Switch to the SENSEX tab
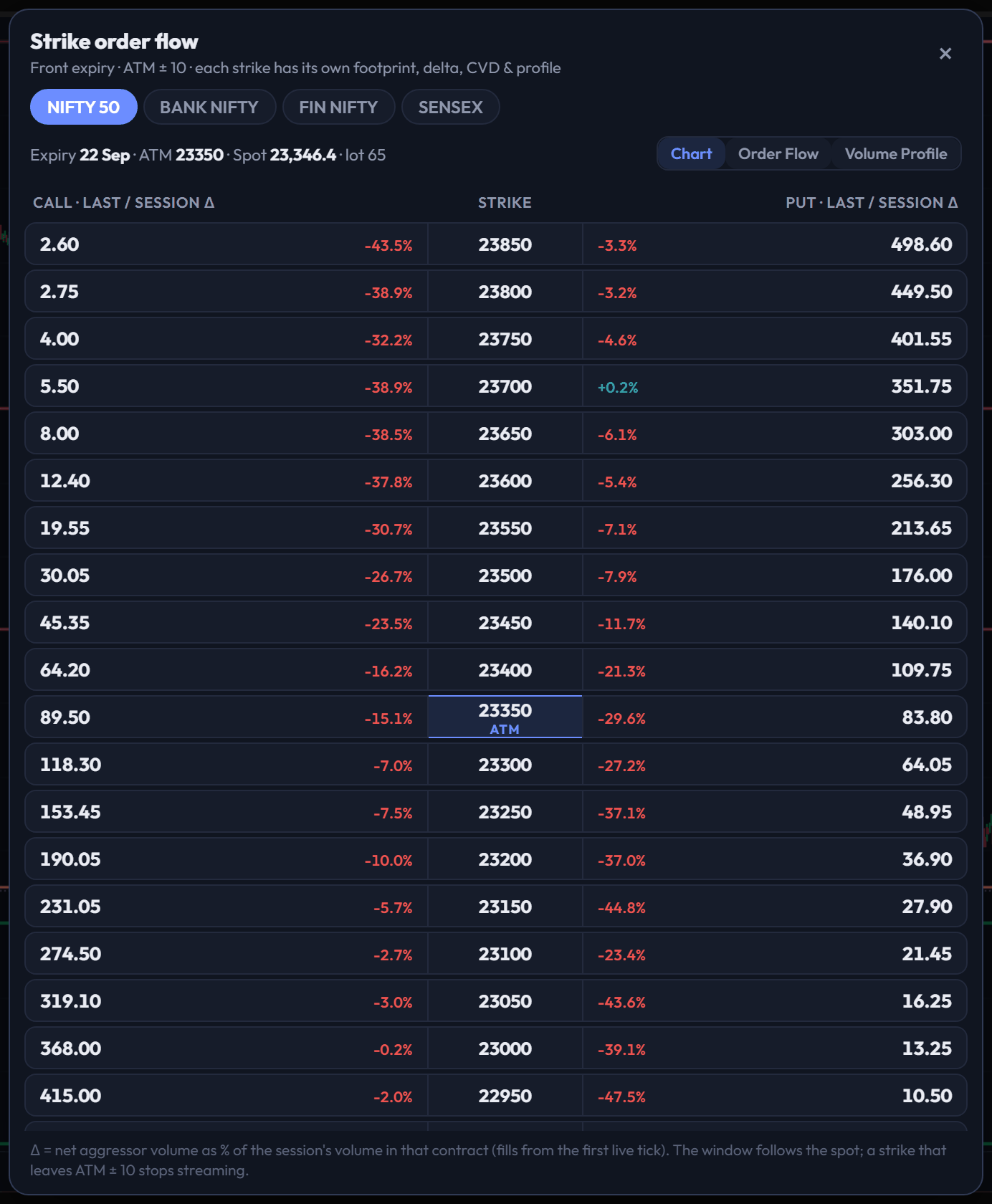The height and width of the screenshot is (1204, 992). (x=450, y=107)
